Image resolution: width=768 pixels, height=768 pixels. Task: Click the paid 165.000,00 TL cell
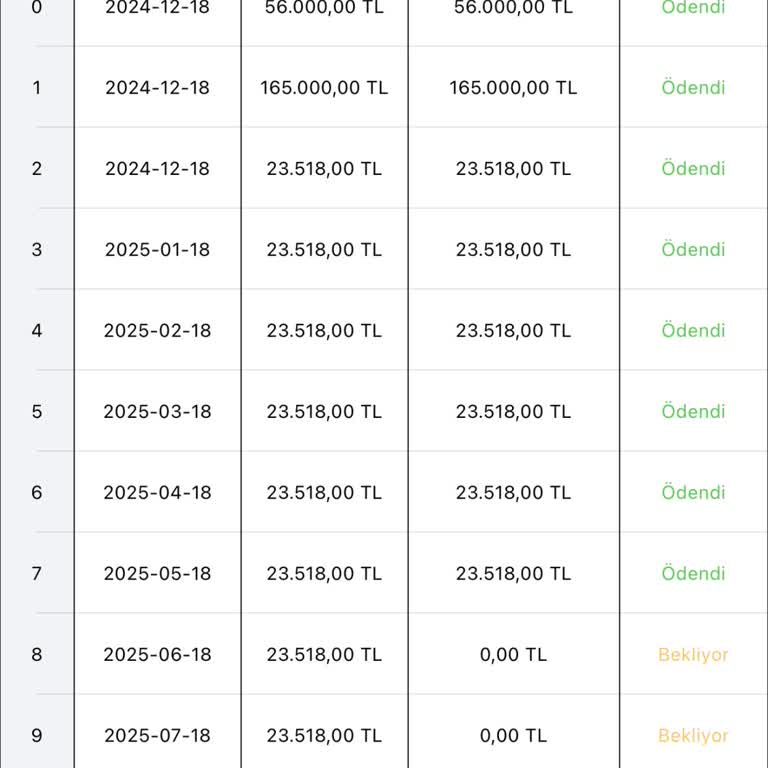[513, 87]
